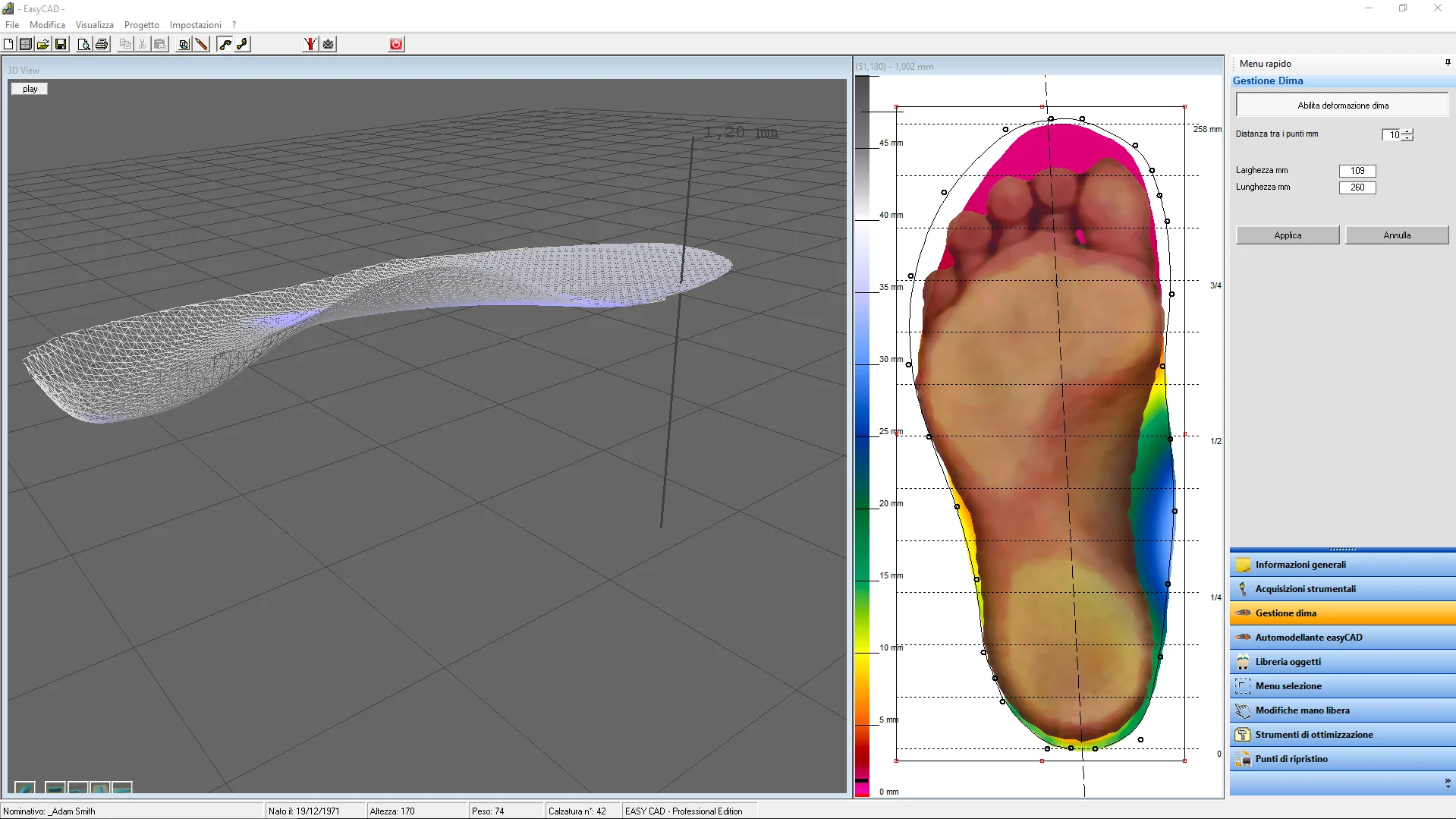Enable 'Abilita deformazione dima'
1456x819 pixels.
(1341, 105)
